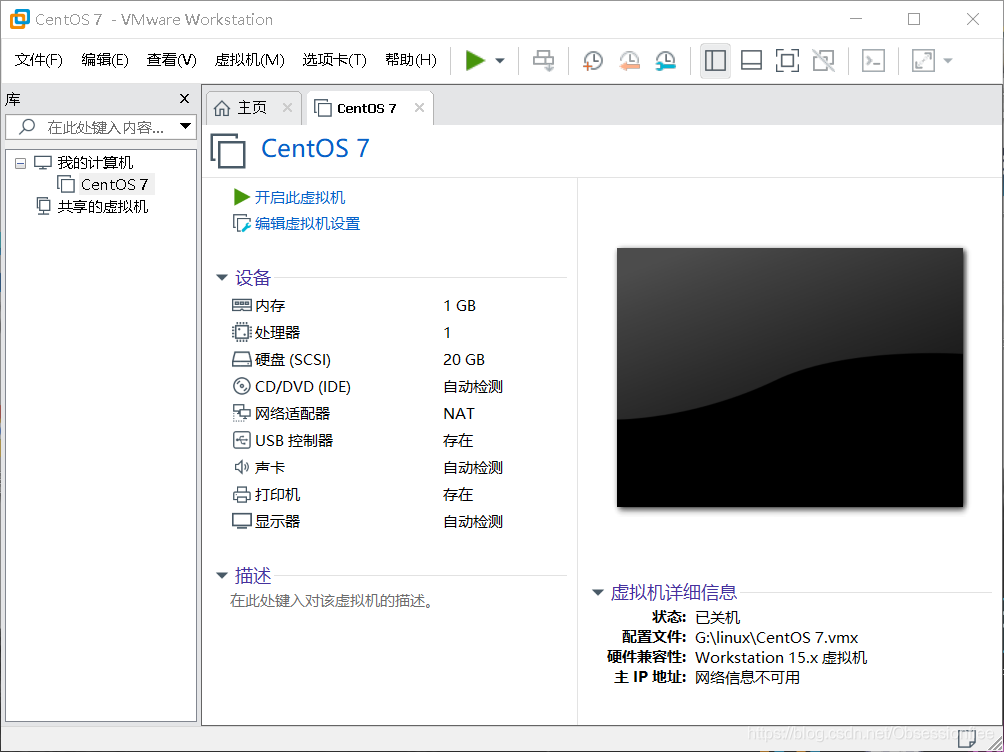This screenshot has width=1004, height=752.
Task: Toggle the thumbnail bar view icon
Action: coord(751,61)
